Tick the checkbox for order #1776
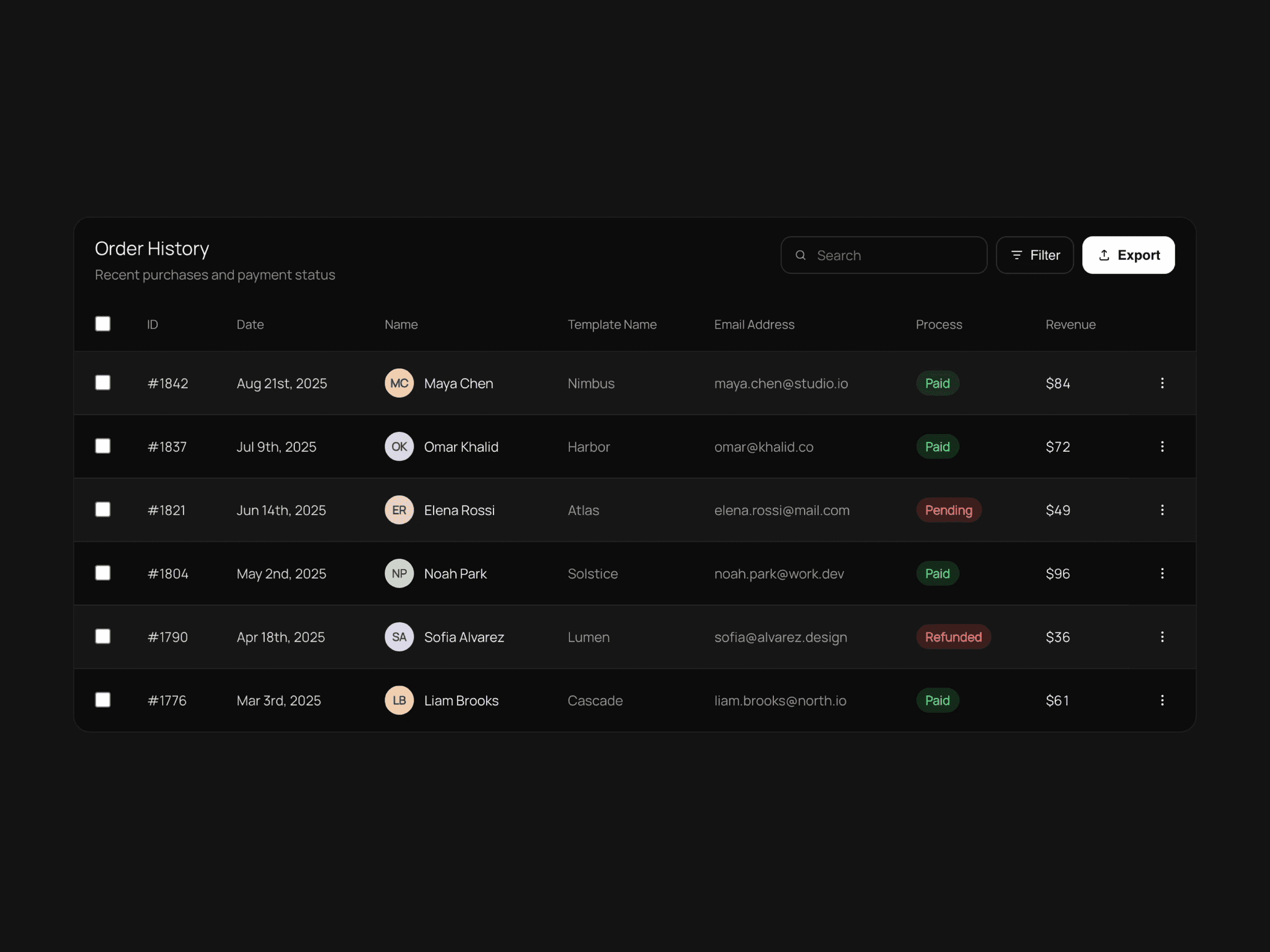Screen dimensions: 1270x952 103,700
